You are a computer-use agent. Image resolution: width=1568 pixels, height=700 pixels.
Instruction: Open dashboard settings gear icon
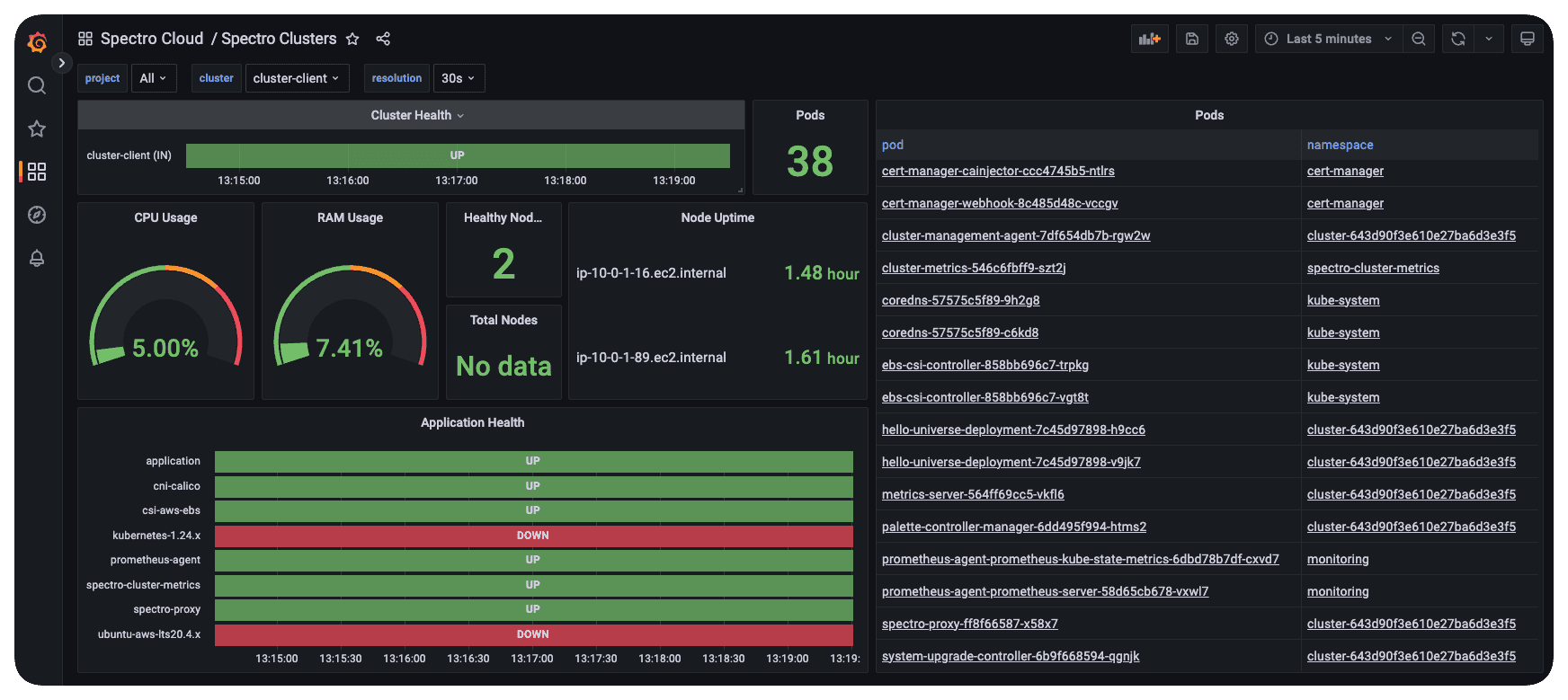tap(1232, 39)
